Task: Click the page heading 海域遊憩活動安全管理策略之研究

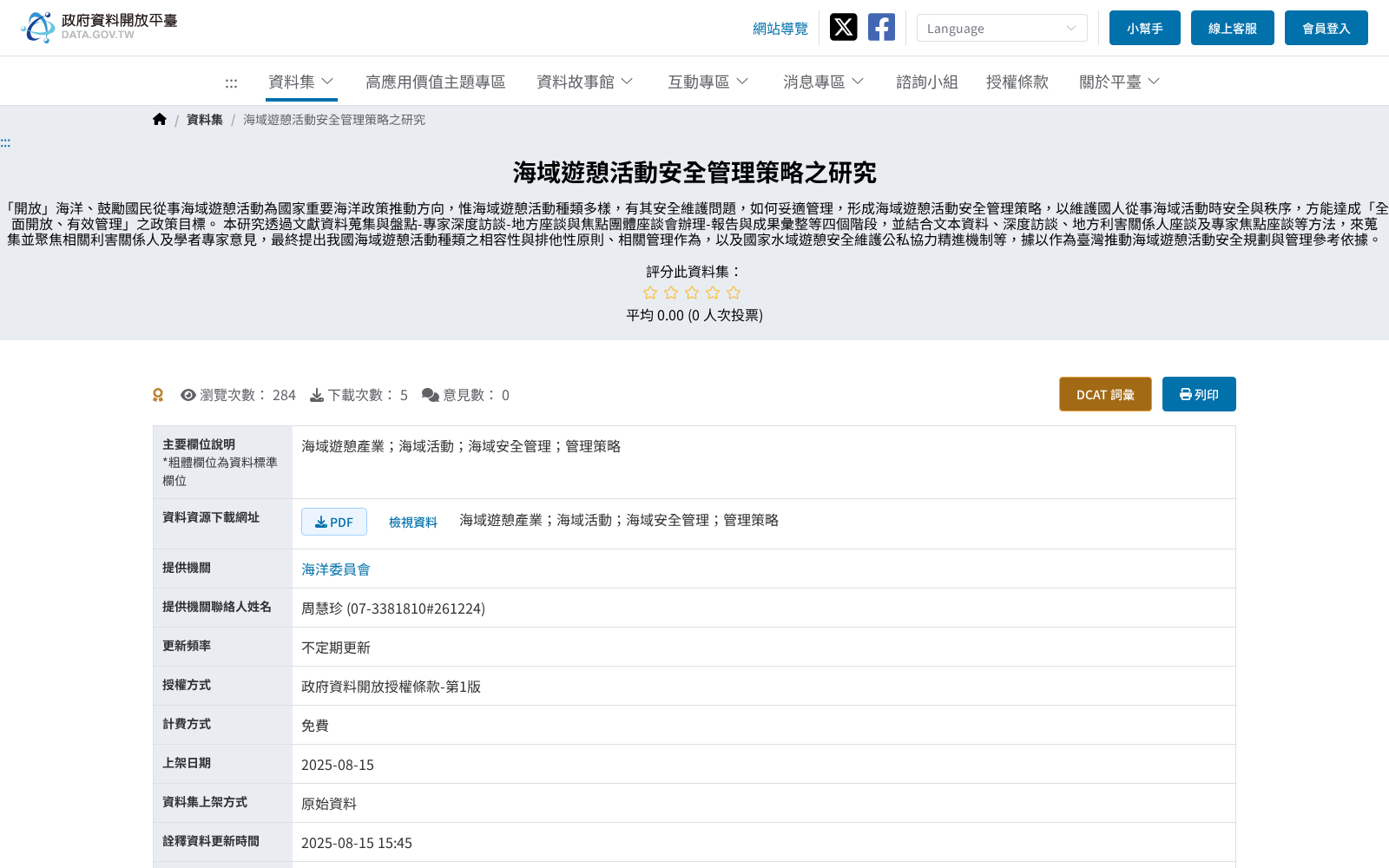Action: click(x=694, y=173)
